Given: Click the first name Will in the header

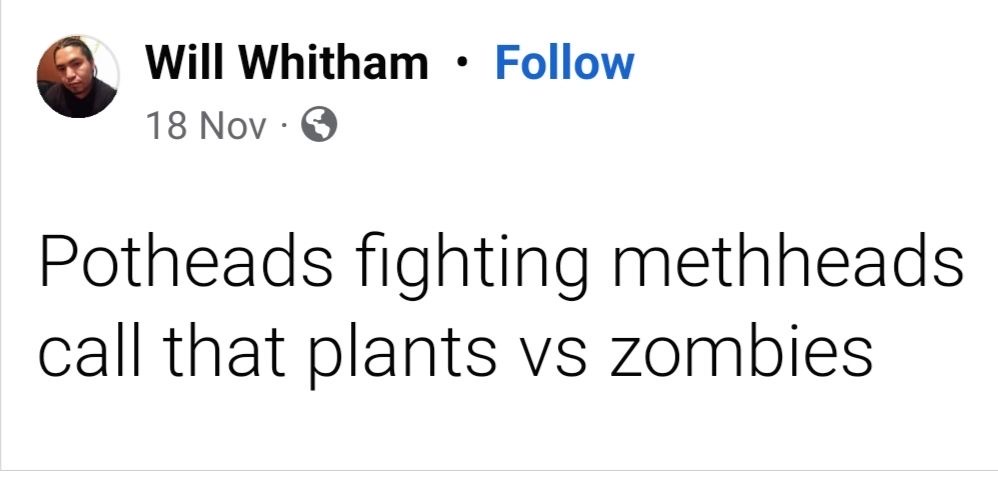Looking at the screenshot, I should tap(186, 63).
